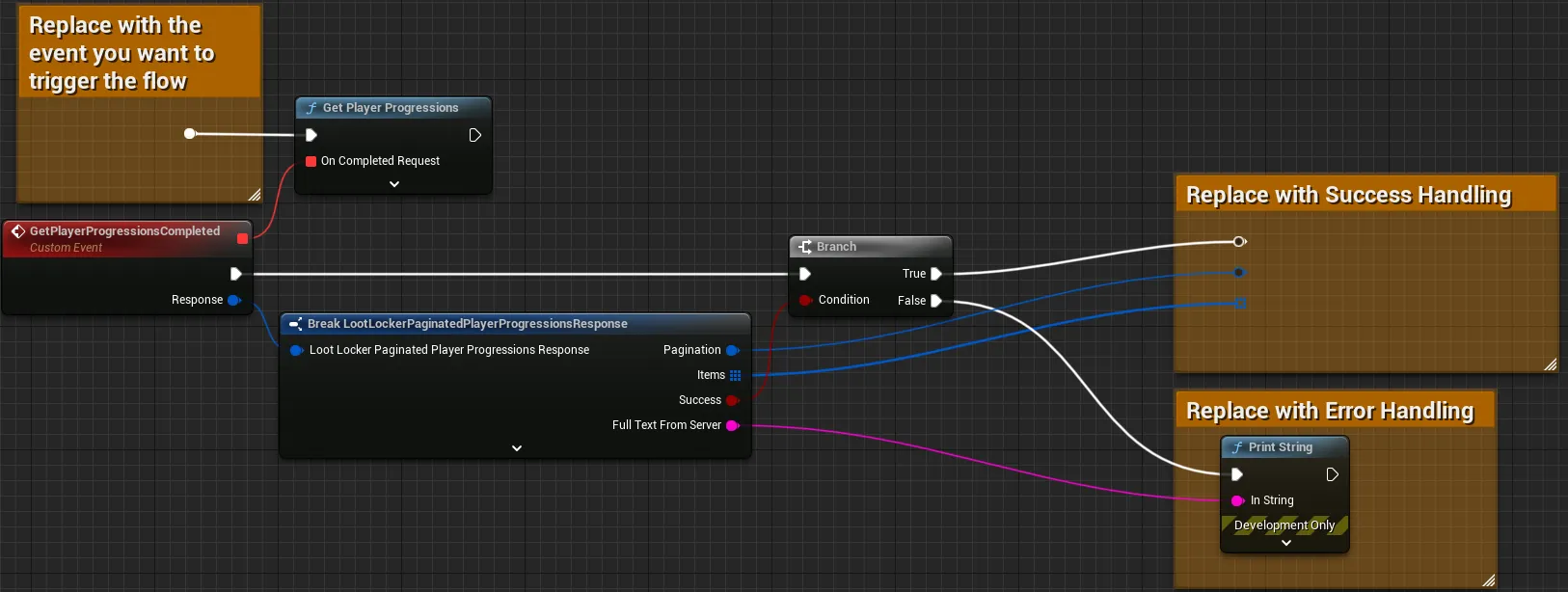The image size is (1568, 592).
Task: Click round blue reroute pin in Success Handling
Action: pos(1239,273)
